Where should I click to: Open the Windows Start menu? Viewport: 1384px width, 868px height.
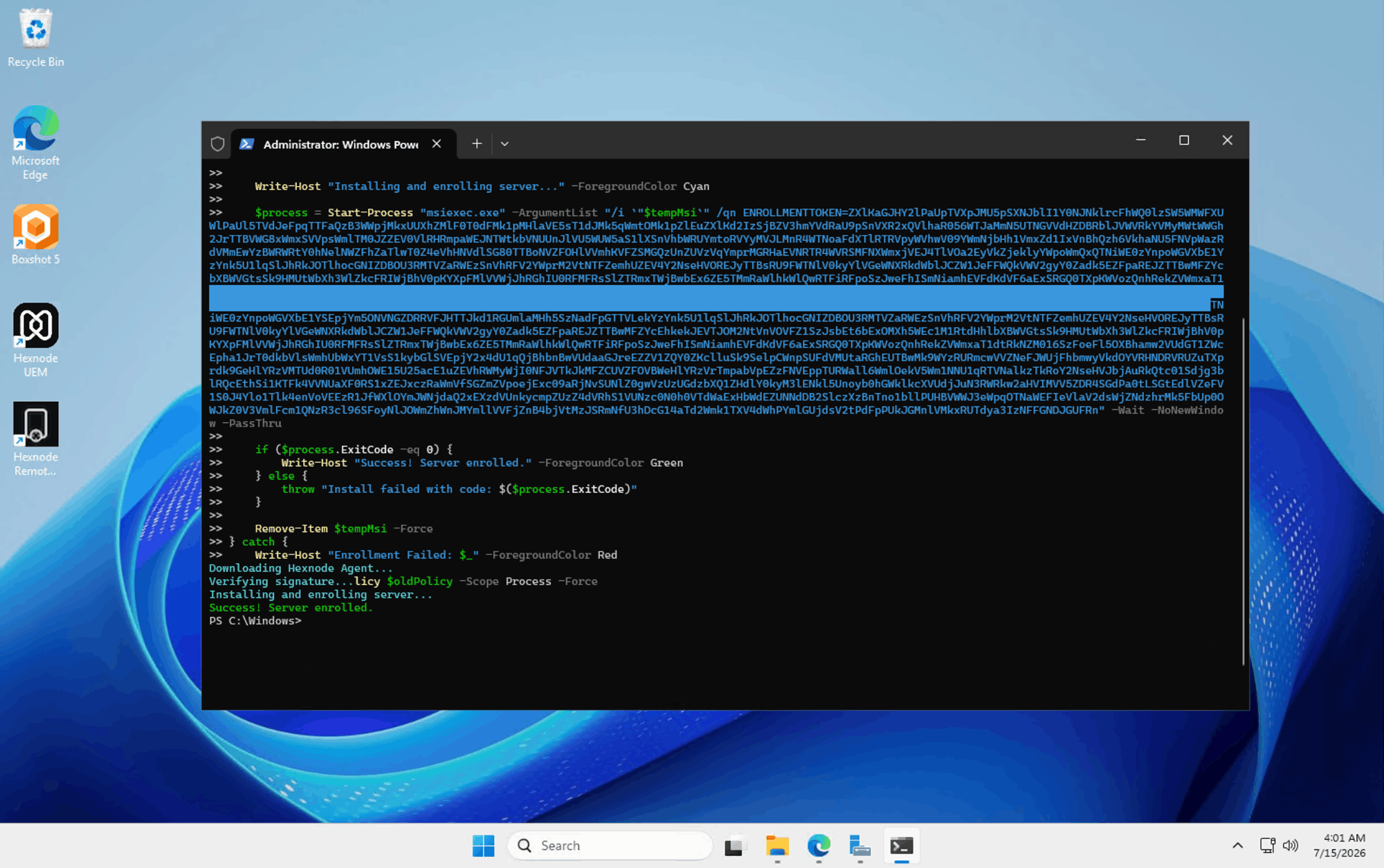coord(483,846)
